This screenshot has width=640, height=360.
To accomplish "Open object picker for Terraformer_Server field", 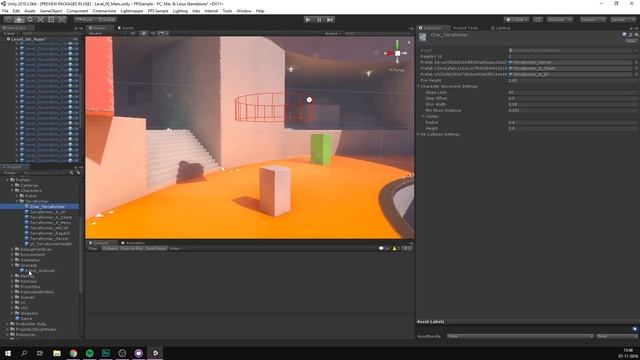I will coord(636,62).
